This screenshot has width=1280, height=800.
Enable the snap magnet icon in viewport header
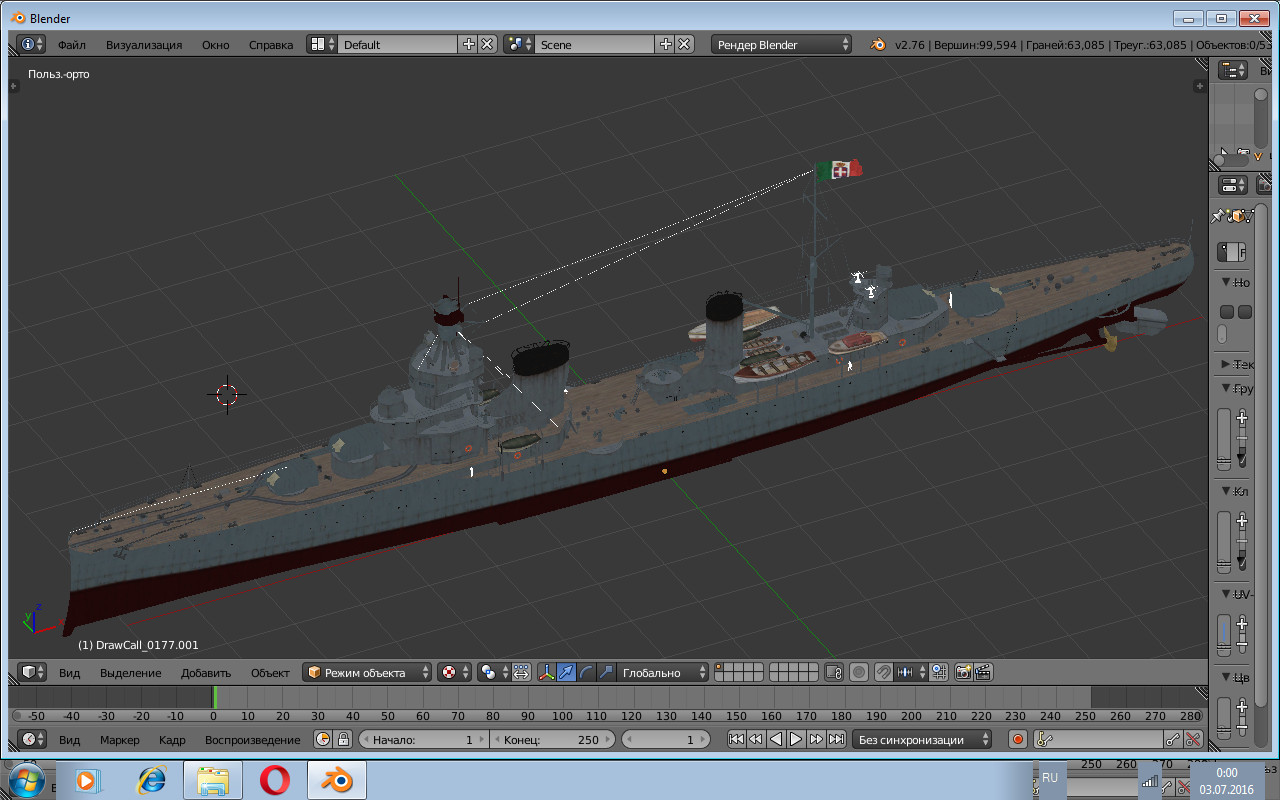883,672
